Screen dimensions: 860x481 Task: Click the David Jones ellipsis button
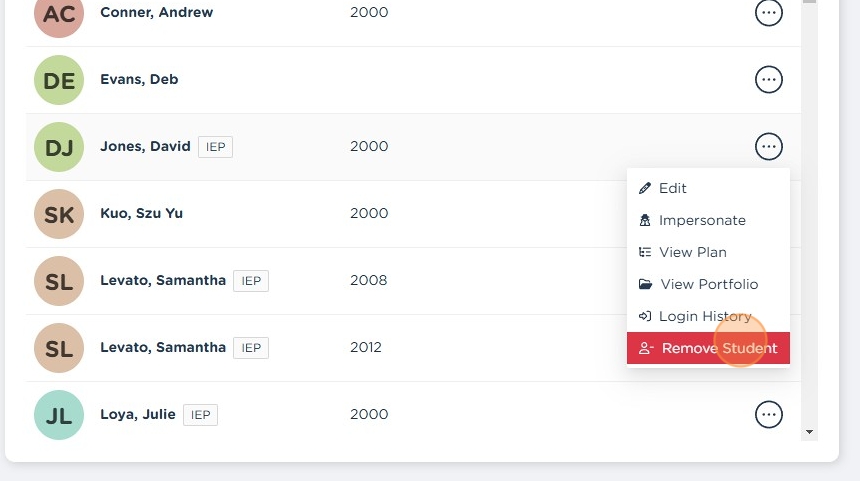[x=768, y=147]
